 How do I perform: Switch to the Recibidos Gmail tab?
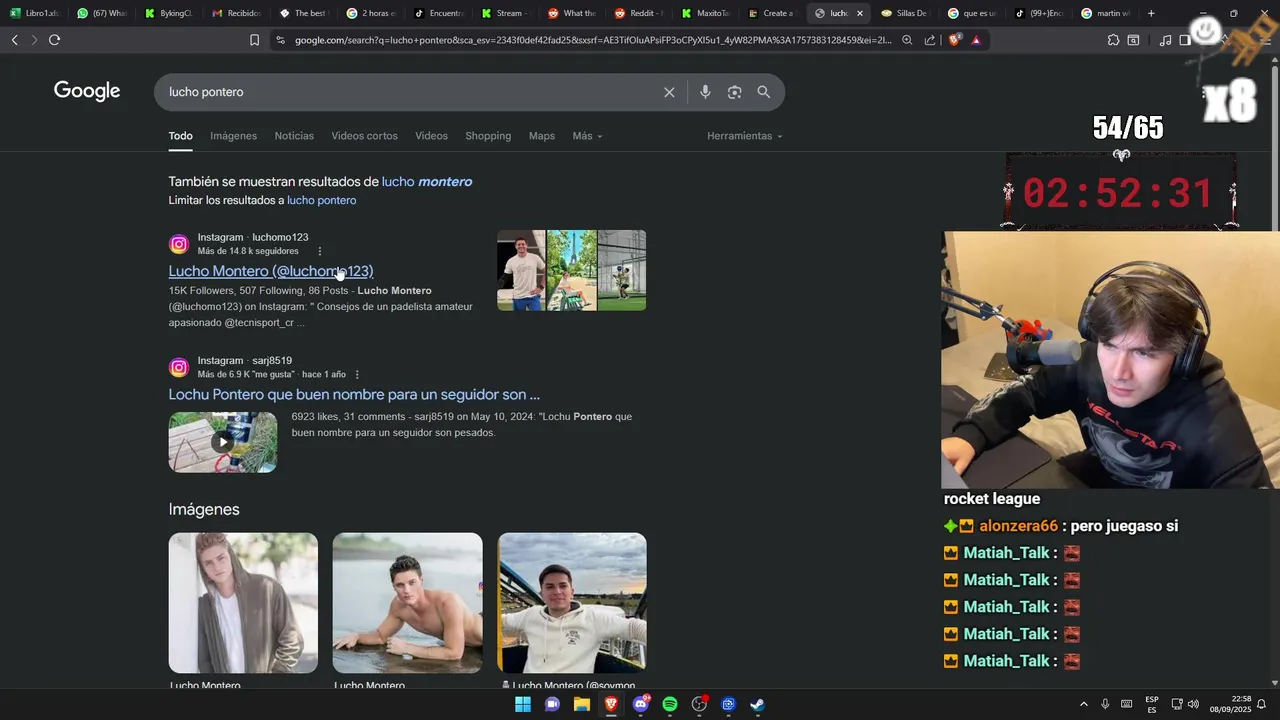coord(236,13)
